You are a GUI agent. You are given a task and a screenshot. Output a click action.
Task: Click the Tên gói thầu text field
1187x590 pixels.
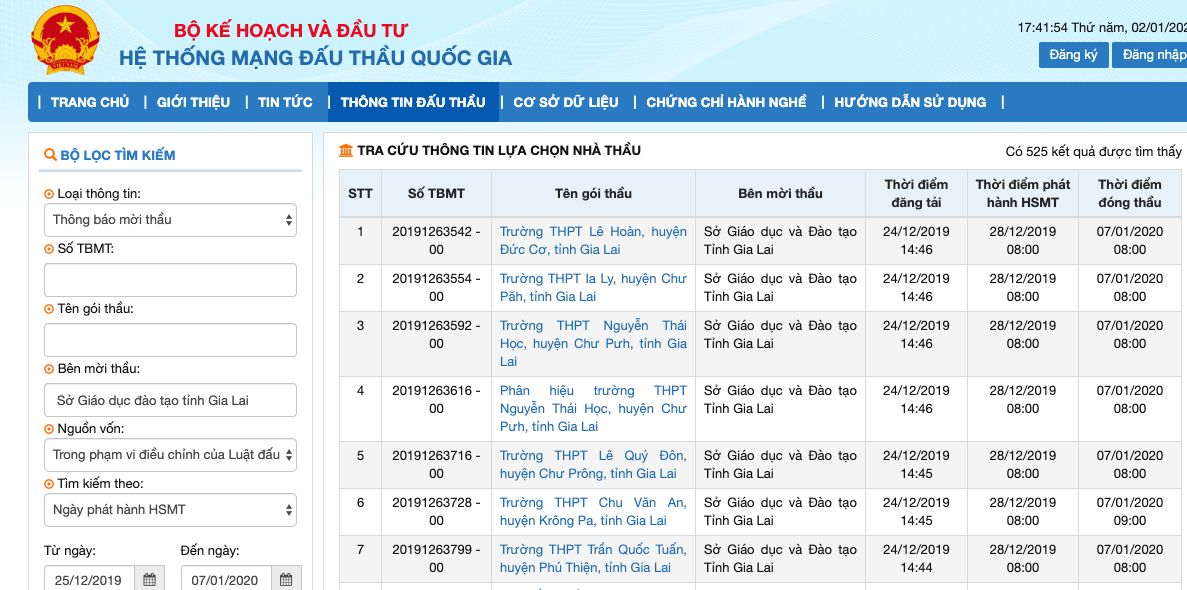pos(170,340)
